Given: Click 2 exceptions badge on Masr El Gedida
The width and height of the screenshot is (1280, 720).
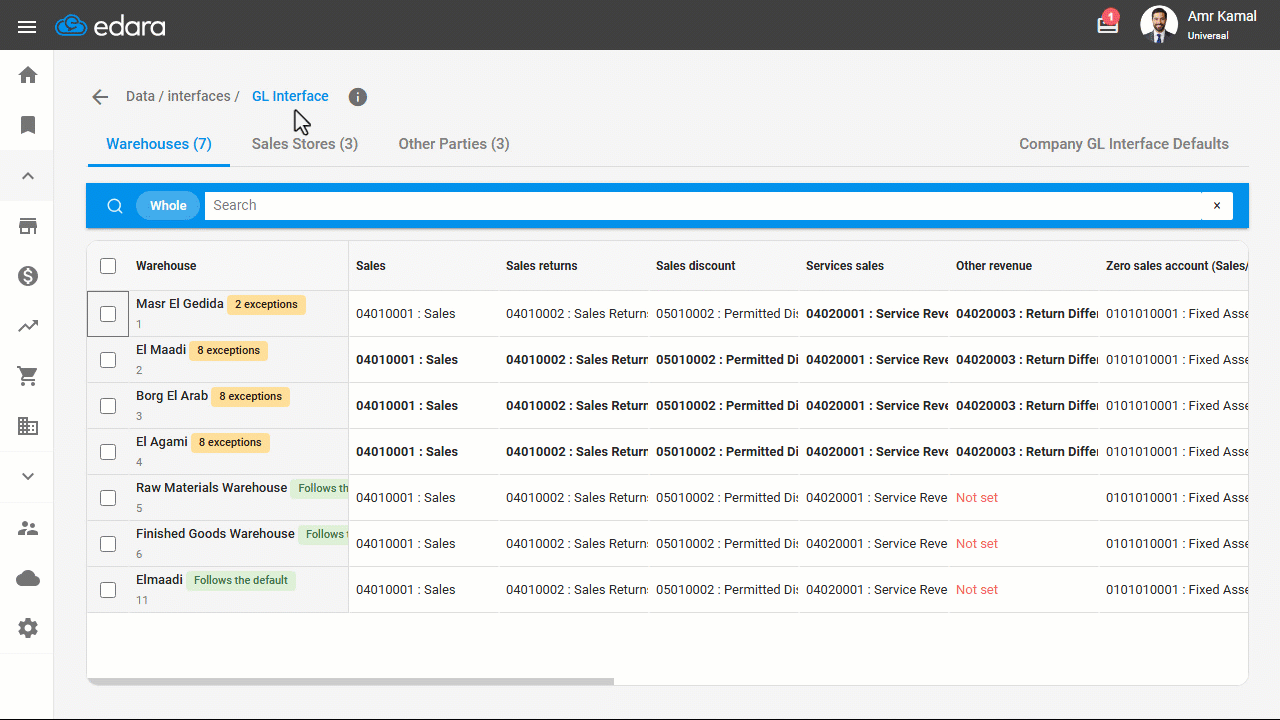Looking at the screenshot, I should pyautogui.click(x=266, y=304).
